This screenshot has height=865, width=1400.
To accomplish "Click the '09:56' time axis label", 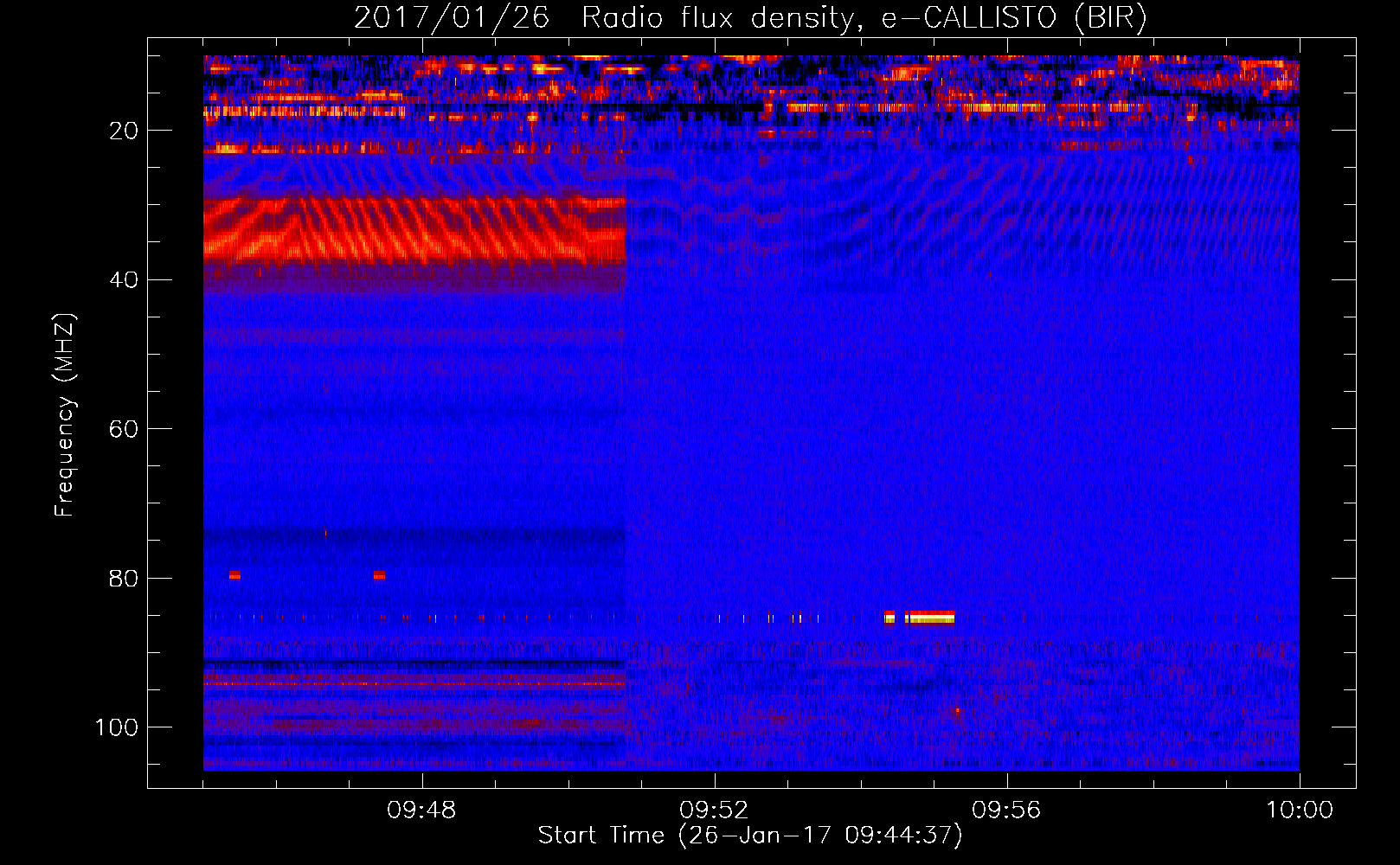I will tap(1006, 811).
